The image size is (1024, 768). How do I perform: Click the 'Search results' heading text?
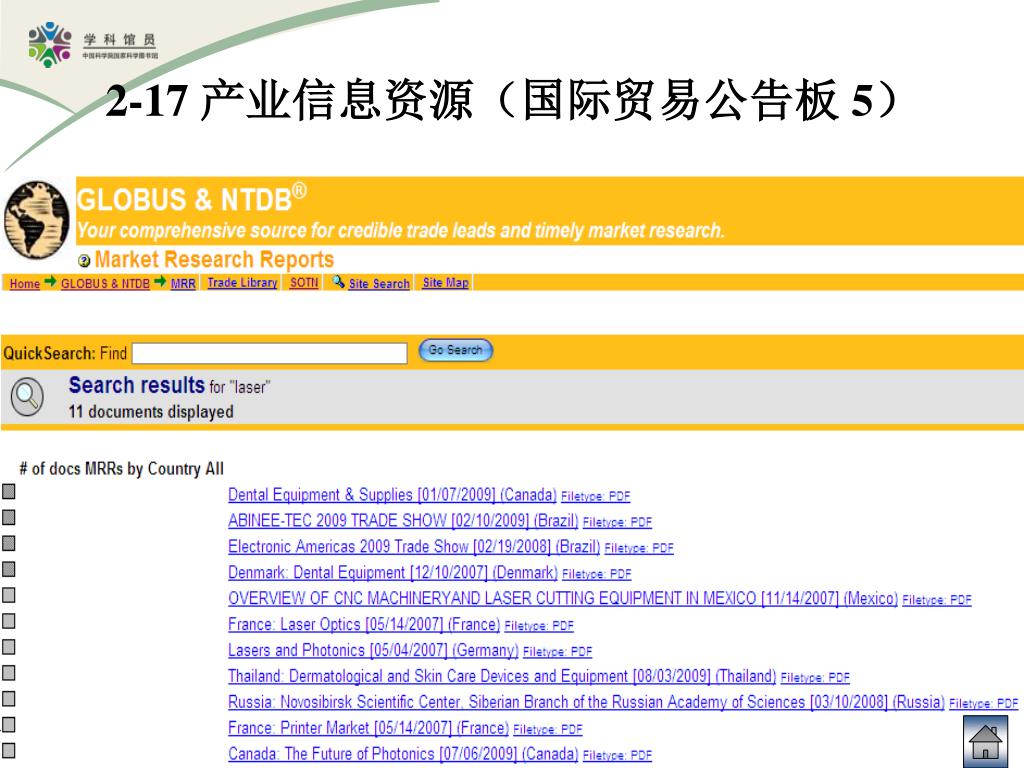pos(136,385)
